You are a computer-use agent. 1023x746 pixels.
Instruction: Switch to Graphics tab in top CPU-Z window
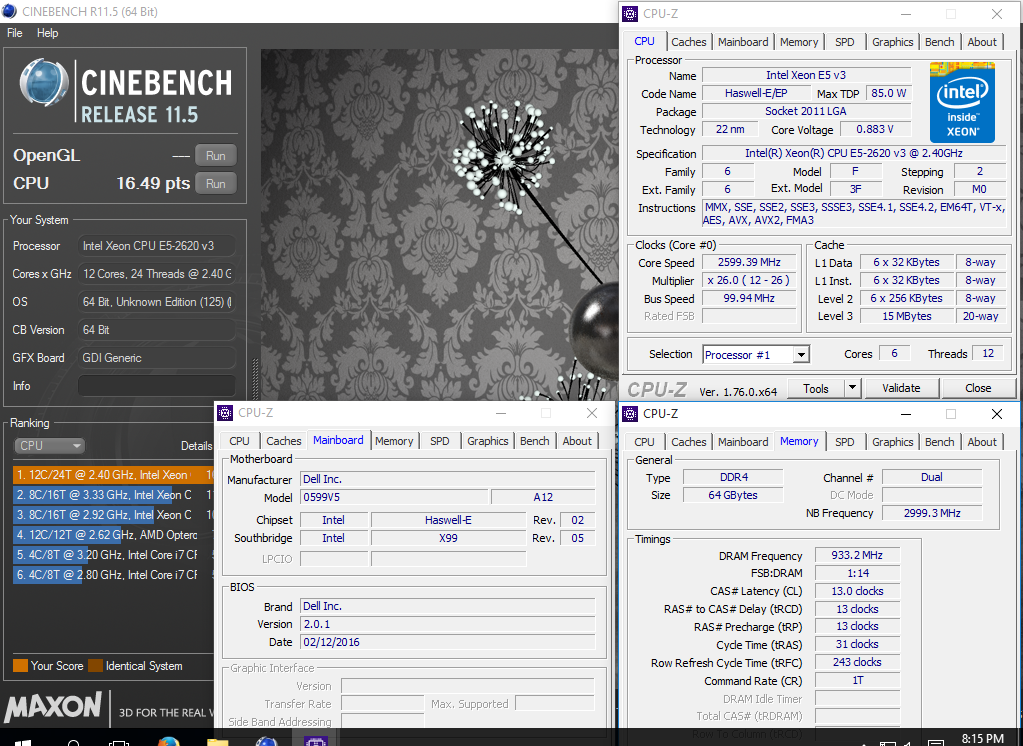[893, 42]
